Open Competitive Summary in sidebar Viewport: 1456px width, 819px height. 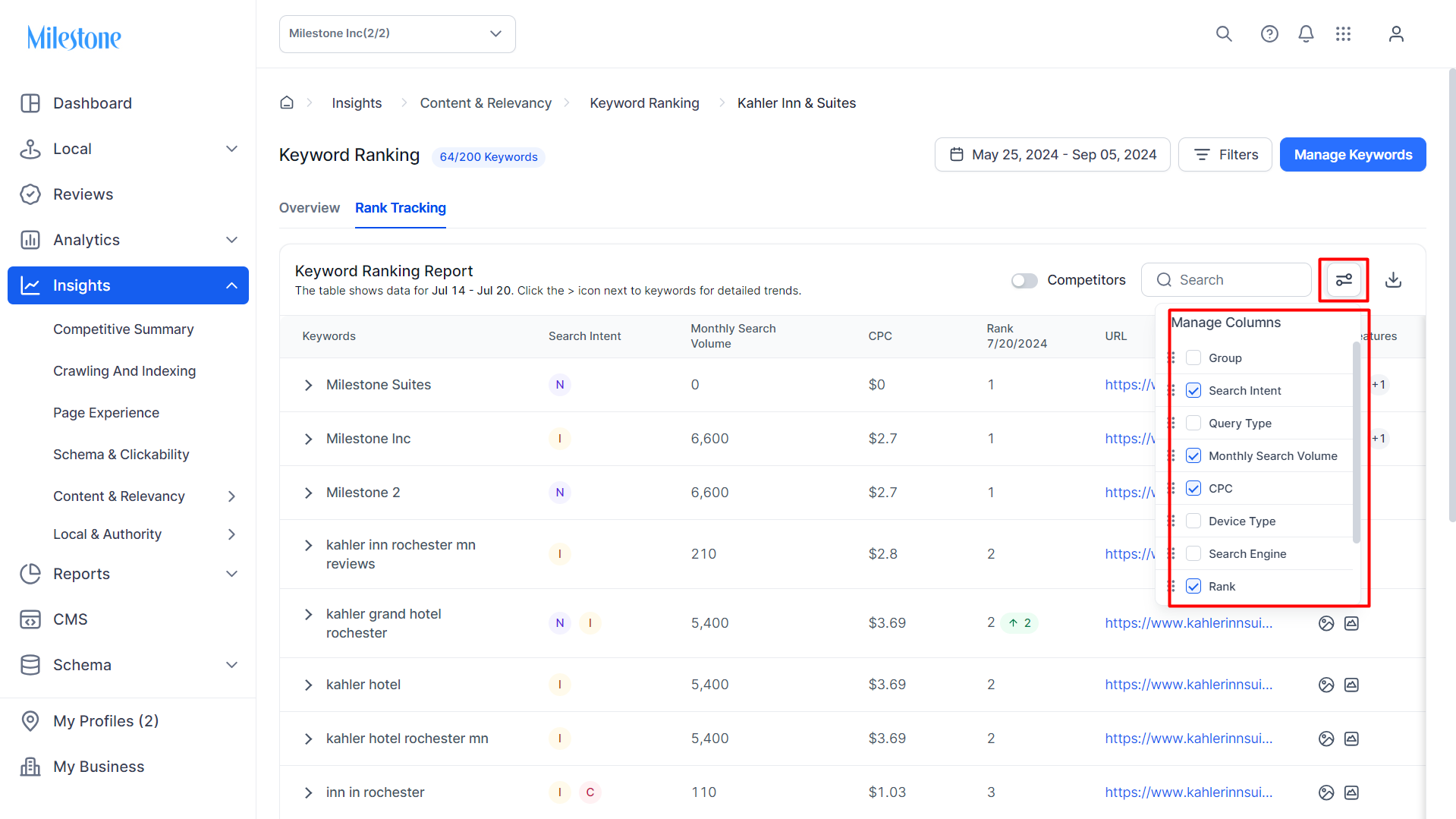(124, 329)
